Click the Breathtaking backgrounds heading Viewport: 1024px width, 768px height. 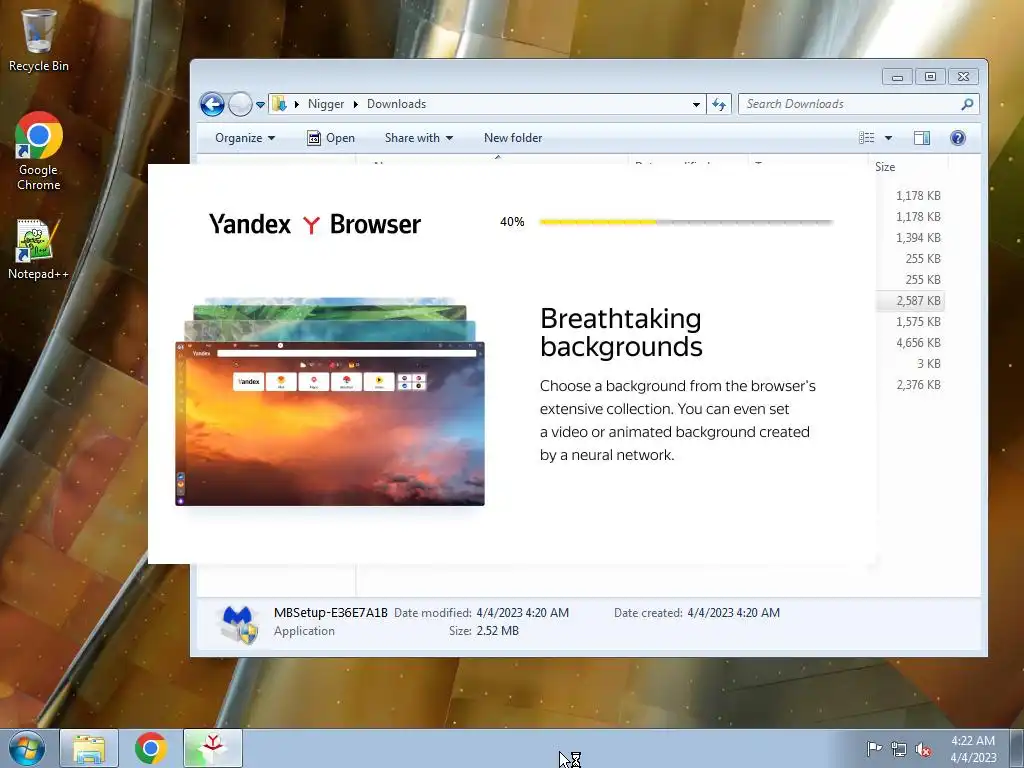point(621,332)
